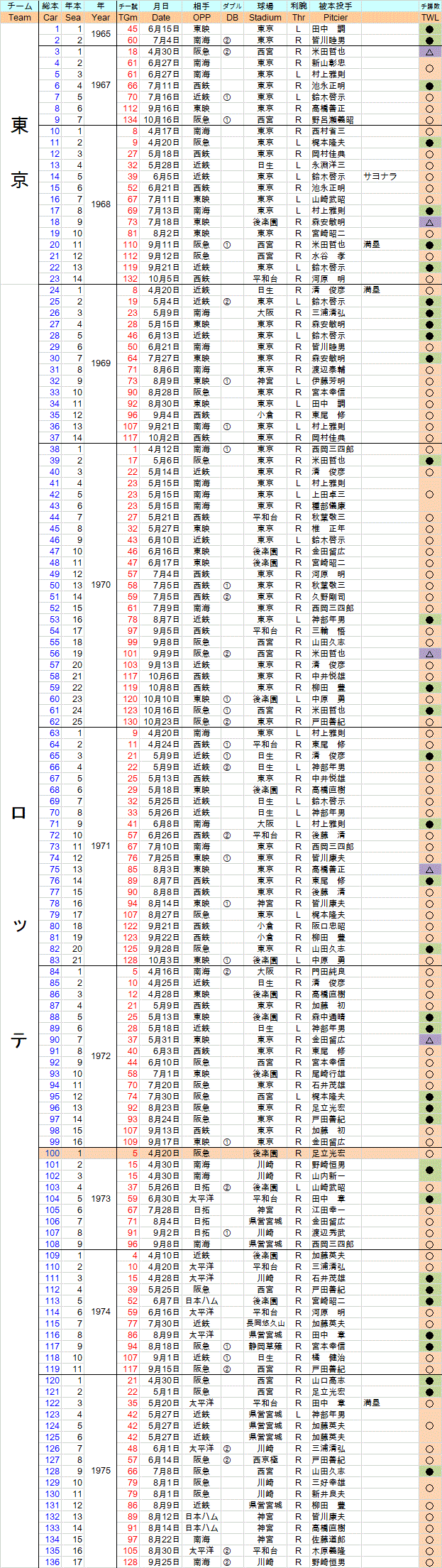The image size is (442, 1568).
Task: Select the 'DB' column header
Action: tap(232, 18)
